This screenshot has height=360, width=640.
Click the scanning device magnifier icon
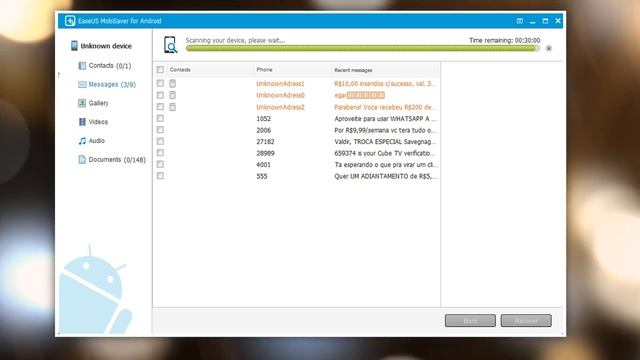170,45
